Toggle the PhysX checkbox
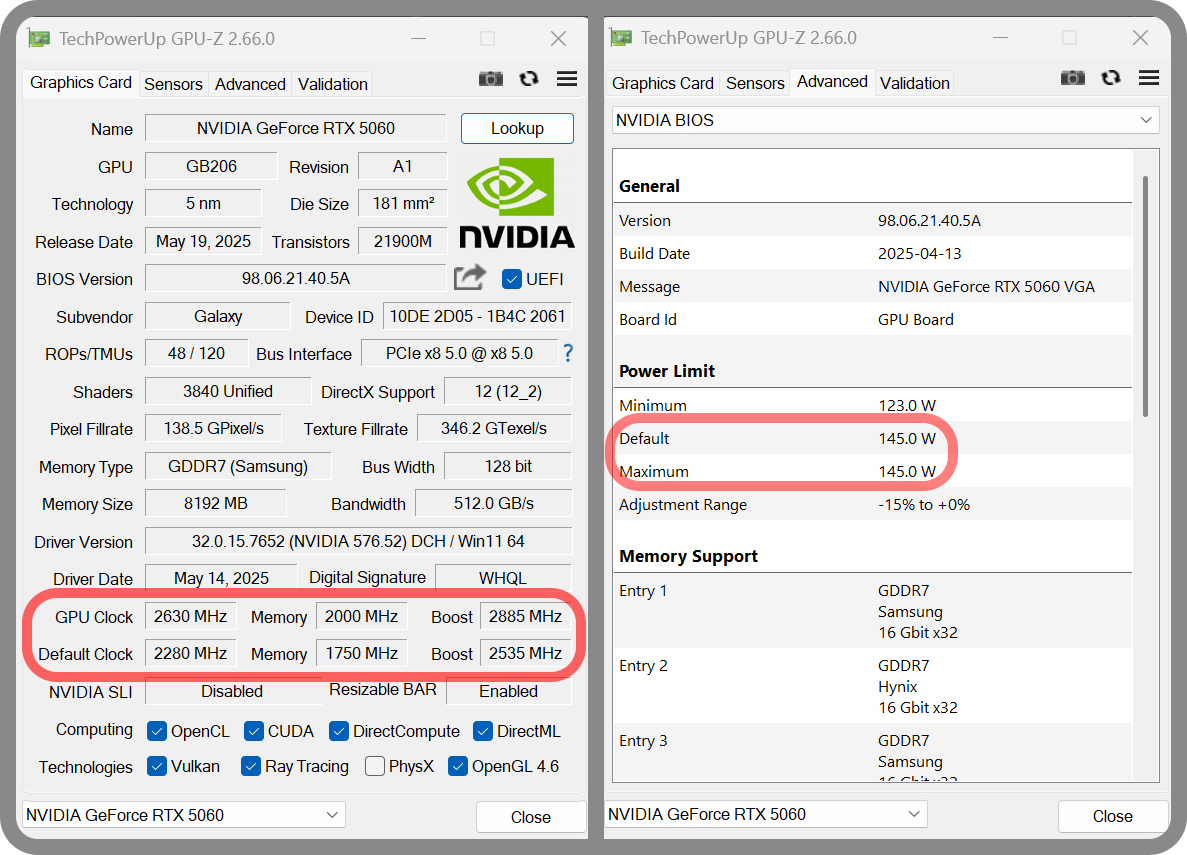 (375, 766)
